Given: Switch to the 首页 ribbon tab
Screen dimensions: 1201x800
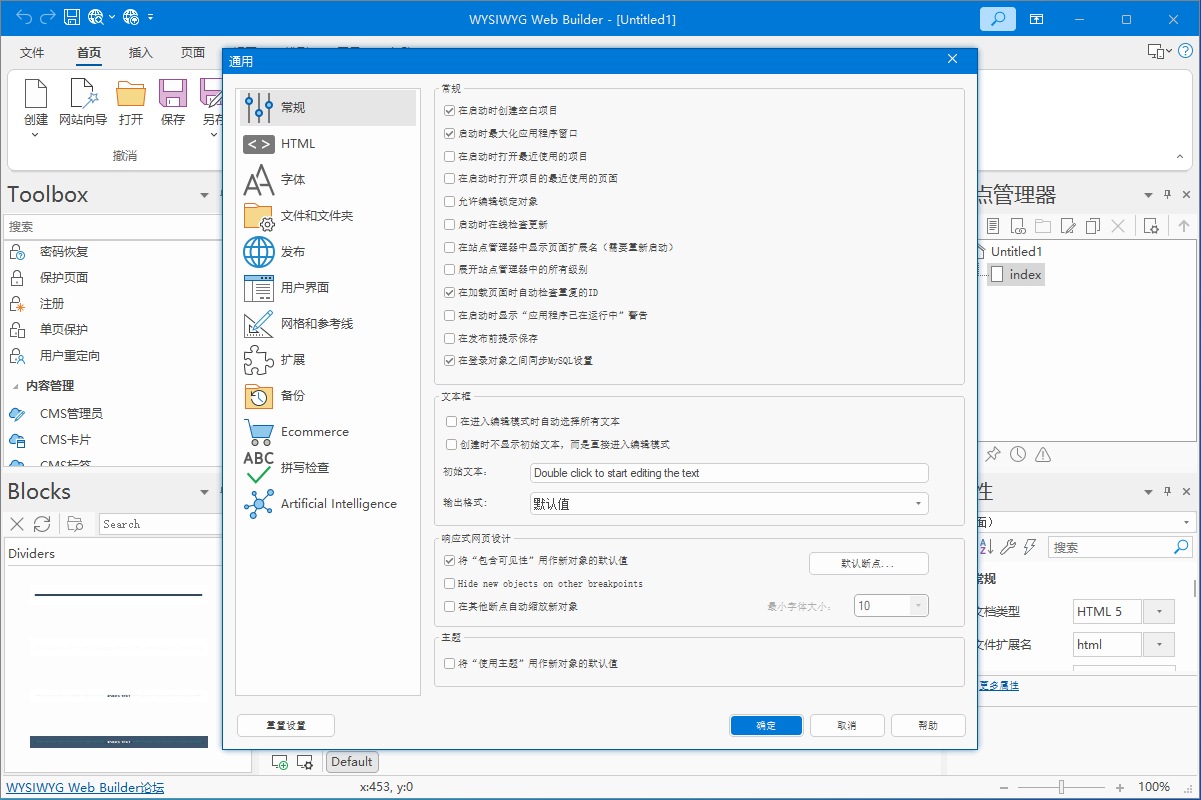Looking at the screenshot, I should (x=89, y=53).
